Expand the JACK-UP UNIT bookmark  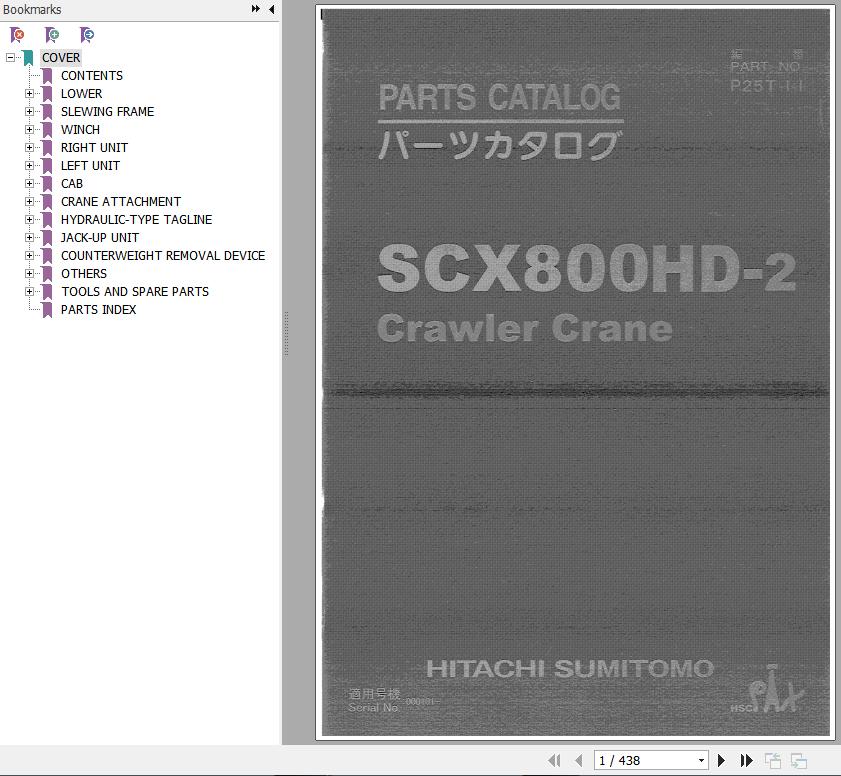pyautogui.click(x=29, y=237)
